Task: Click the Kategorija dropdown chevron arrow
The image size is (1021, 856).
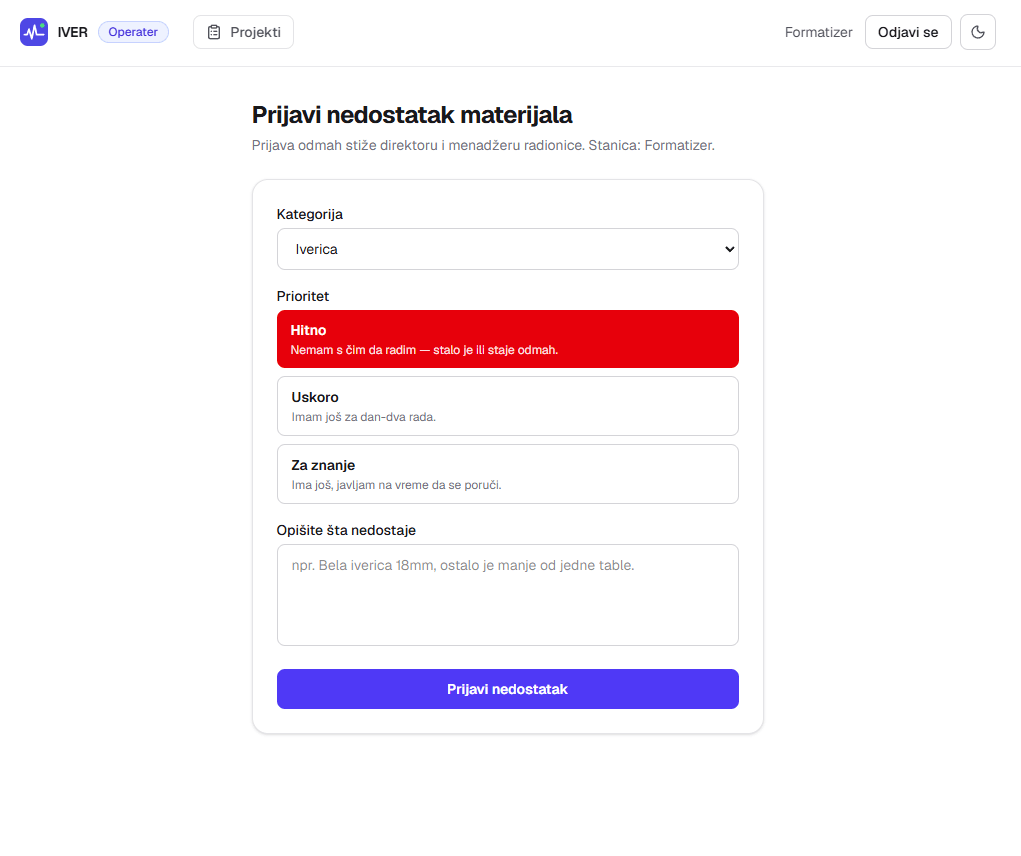Action: tap(729, 249)
